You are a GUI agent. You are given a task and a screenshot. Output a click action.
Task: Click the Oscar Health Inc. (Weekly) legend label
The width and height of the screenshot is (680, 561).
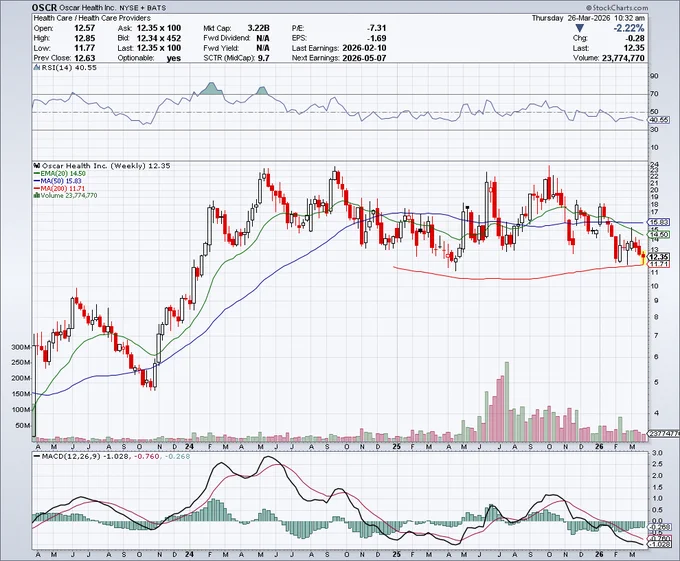[102, 166]
